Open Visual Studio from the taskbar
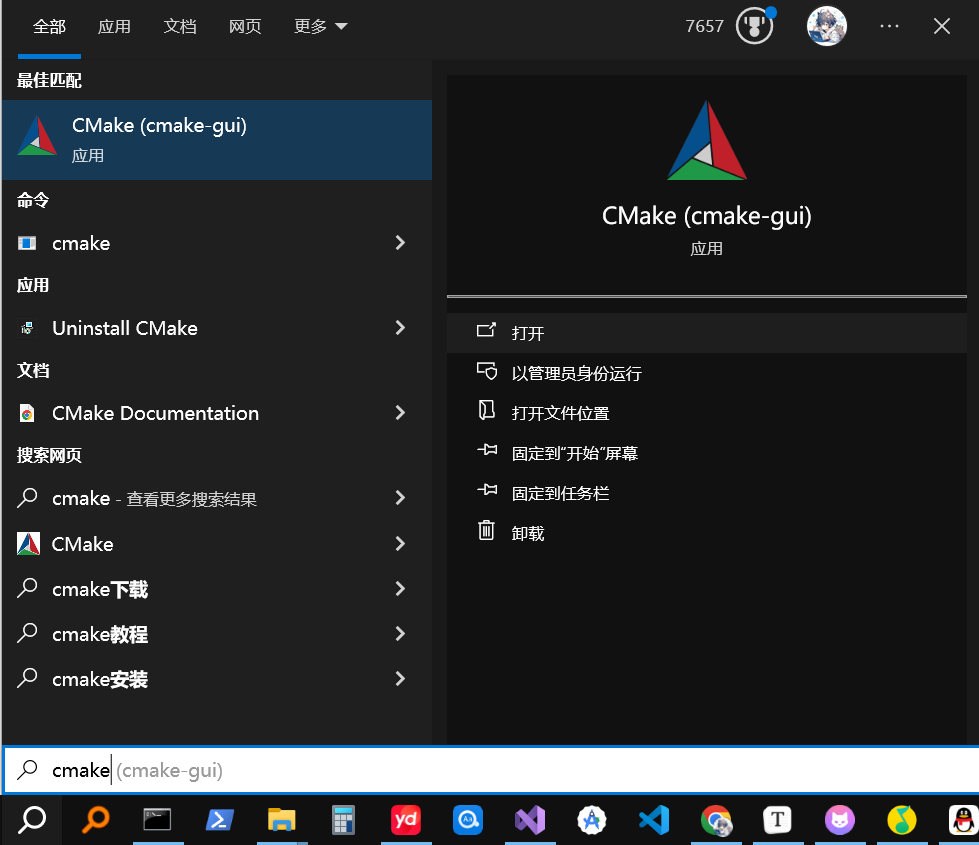Image resolution: width=979 pixels, height=845 pixels. point(529,820)
